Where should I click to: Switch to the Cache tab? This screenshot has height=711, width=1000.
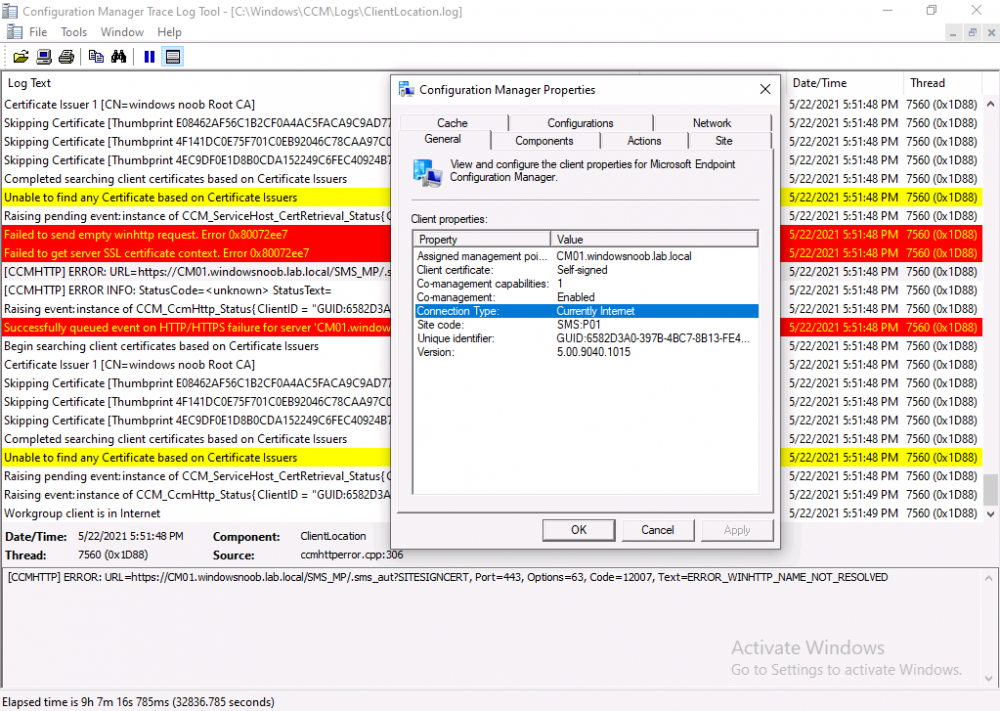pyautogui.click(x=453, y=122)
